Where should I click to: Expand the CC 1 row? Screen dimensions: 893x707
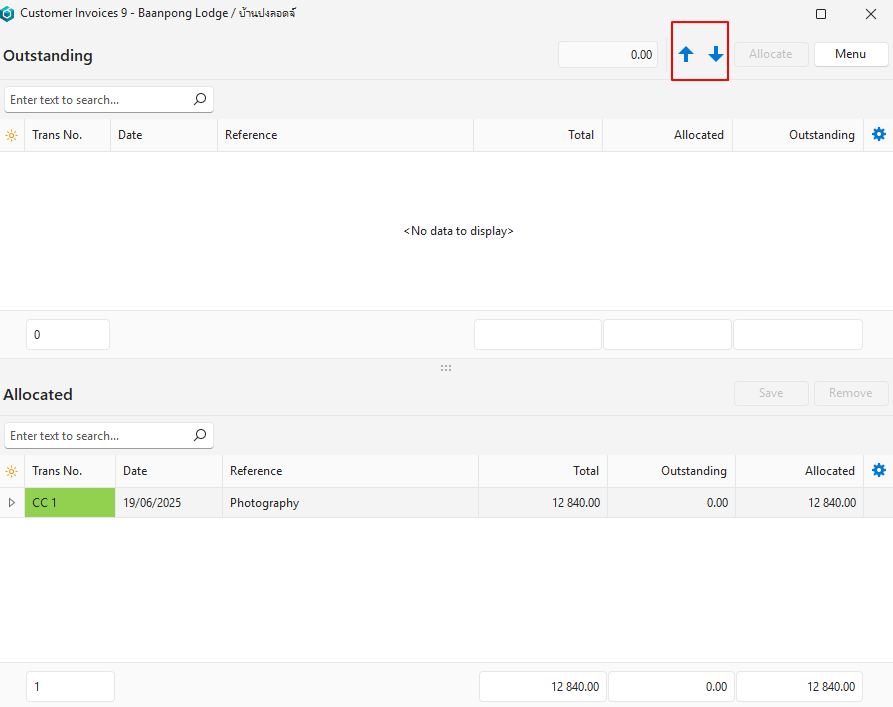click(x=12, y=503)
